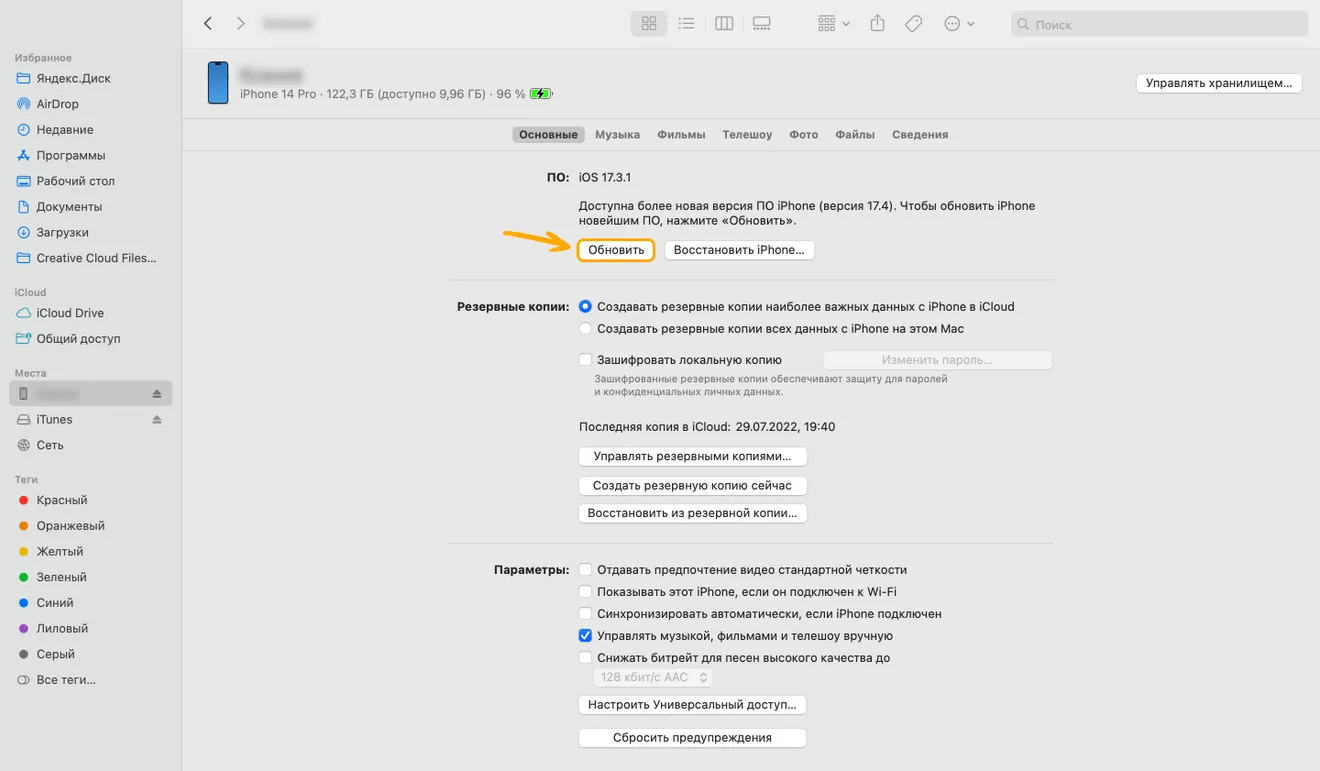The image size is (1320, 771).
Task: Click the iPhone device icon
Action: tap(218, 83)
